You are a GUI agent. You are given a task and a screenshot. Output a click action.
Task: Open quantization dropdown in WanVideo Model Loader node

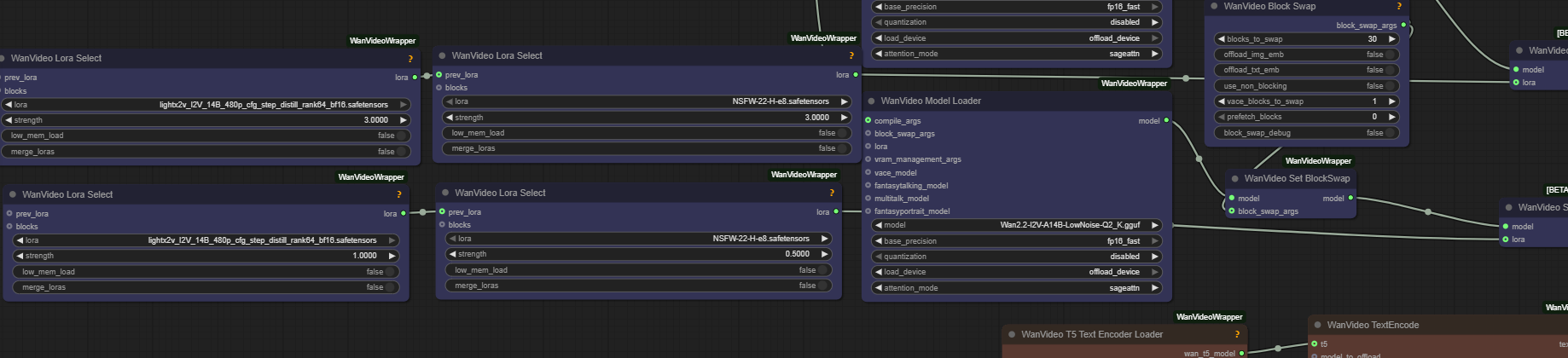[1017, 257]
